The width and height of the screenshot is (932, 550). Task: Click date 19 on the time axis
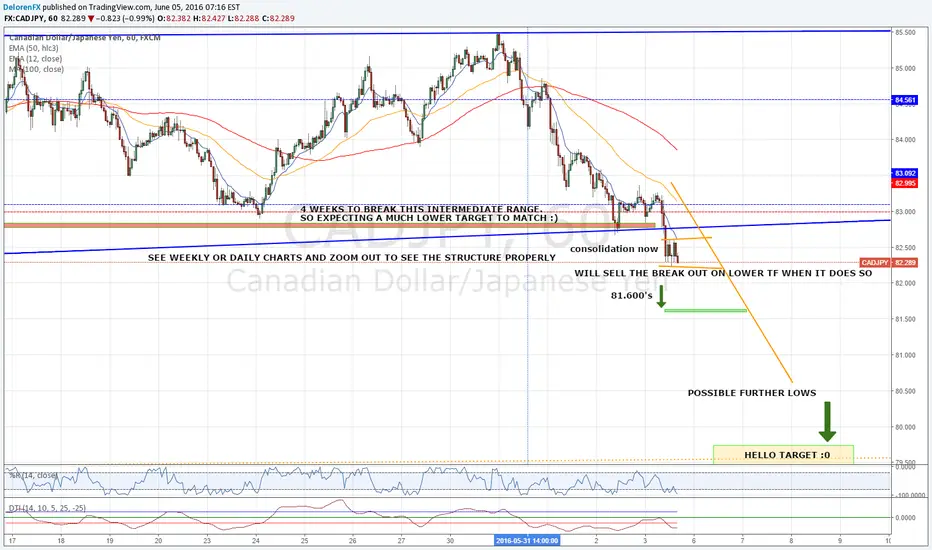(109, 540)
